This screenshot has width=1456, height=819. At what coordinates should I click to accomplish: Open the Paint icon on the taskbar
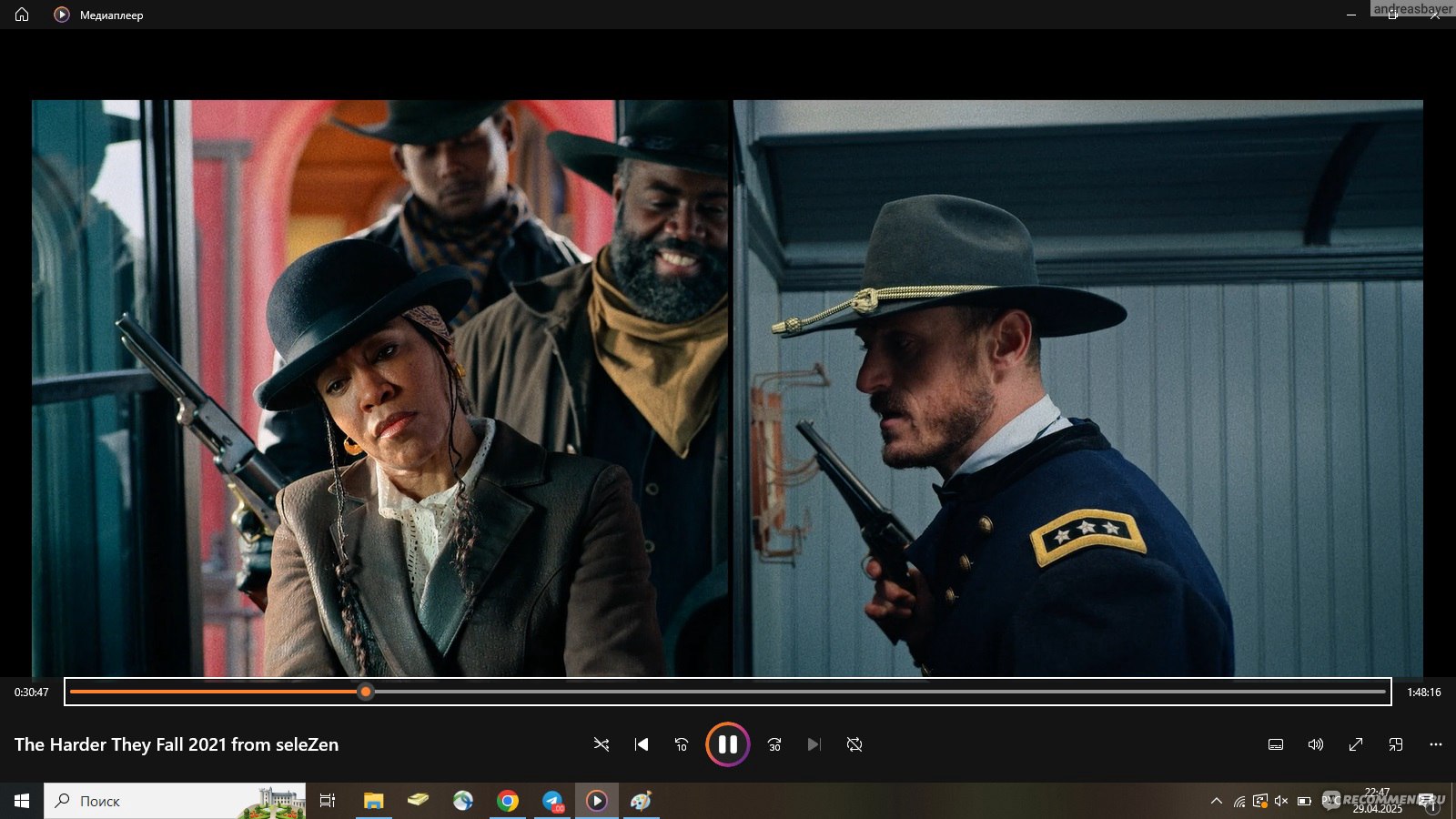point(642,801)
